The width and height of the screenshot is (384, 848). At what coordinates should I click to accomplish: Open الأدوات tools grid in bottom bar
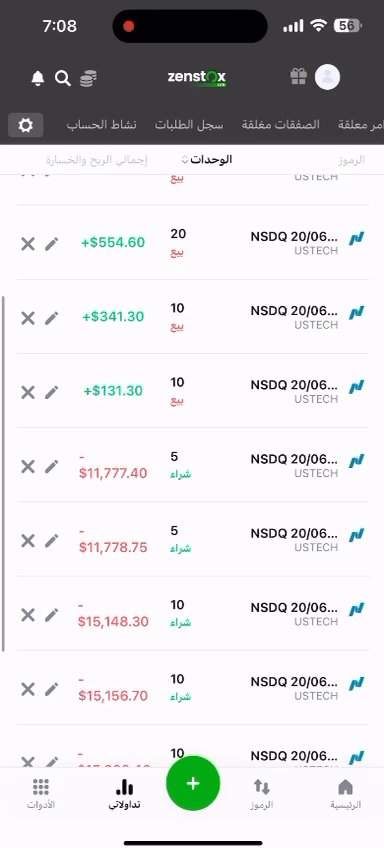point(41,794)
